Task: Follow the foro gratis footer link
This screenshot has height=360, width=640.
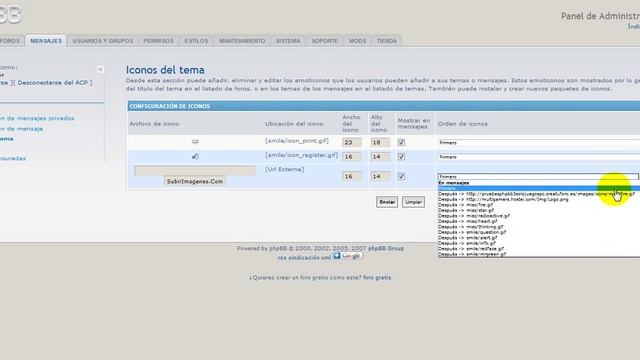Action: 377,278
